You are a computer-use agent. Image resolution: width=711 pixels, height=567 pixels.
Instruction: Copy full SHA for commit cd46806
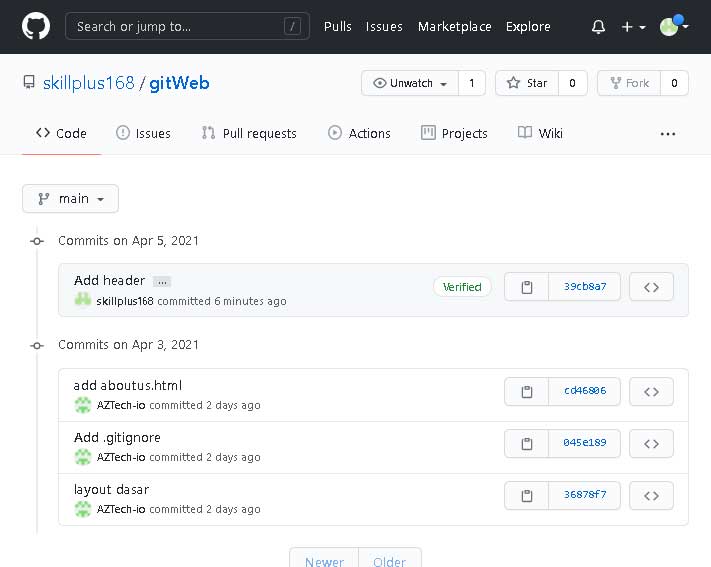click(526, 391)
